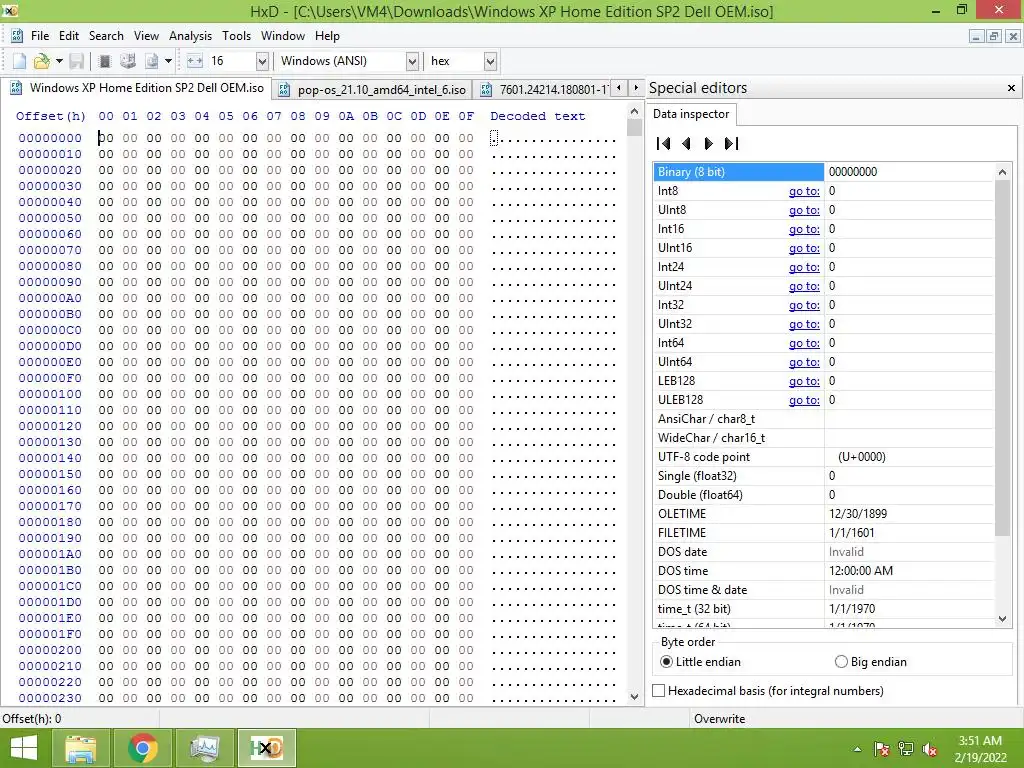Viewport: 1024px width, 768px height.
Task: Open Chrome from the taskbar
Action: coord(142,748)
